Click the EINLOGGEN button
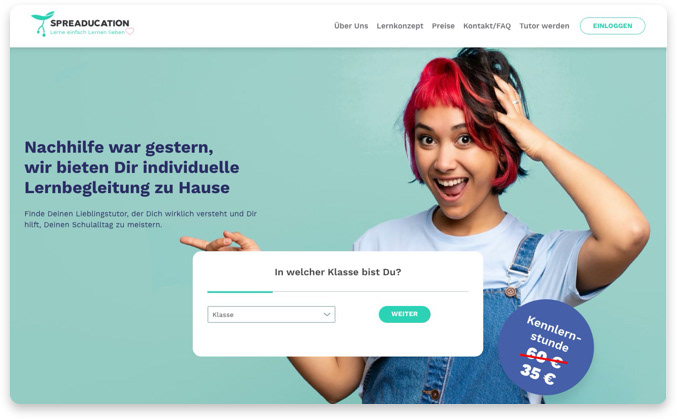The image size is (677, 419). [612, 26]
